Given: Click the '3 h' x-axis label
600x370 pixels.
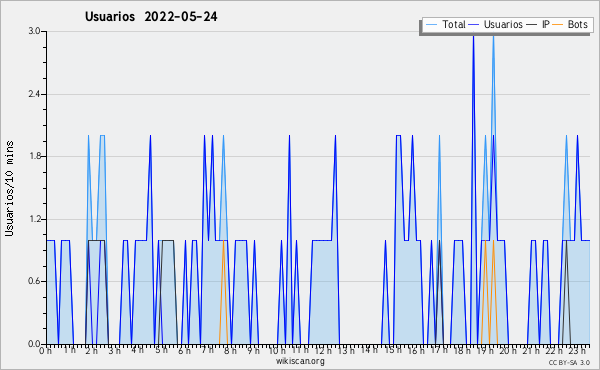Looking at the screenshot, I should click(x=114, y=350).
